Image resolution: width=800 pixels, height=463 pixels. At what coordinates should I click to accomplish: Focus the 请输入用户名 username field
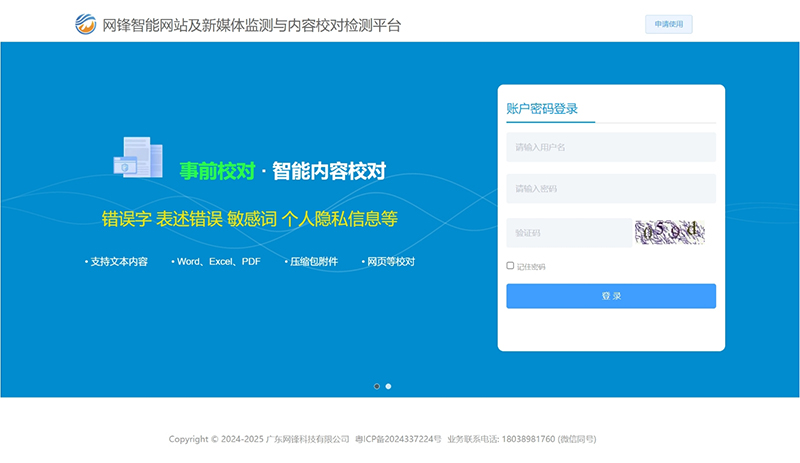coord(610,147)
